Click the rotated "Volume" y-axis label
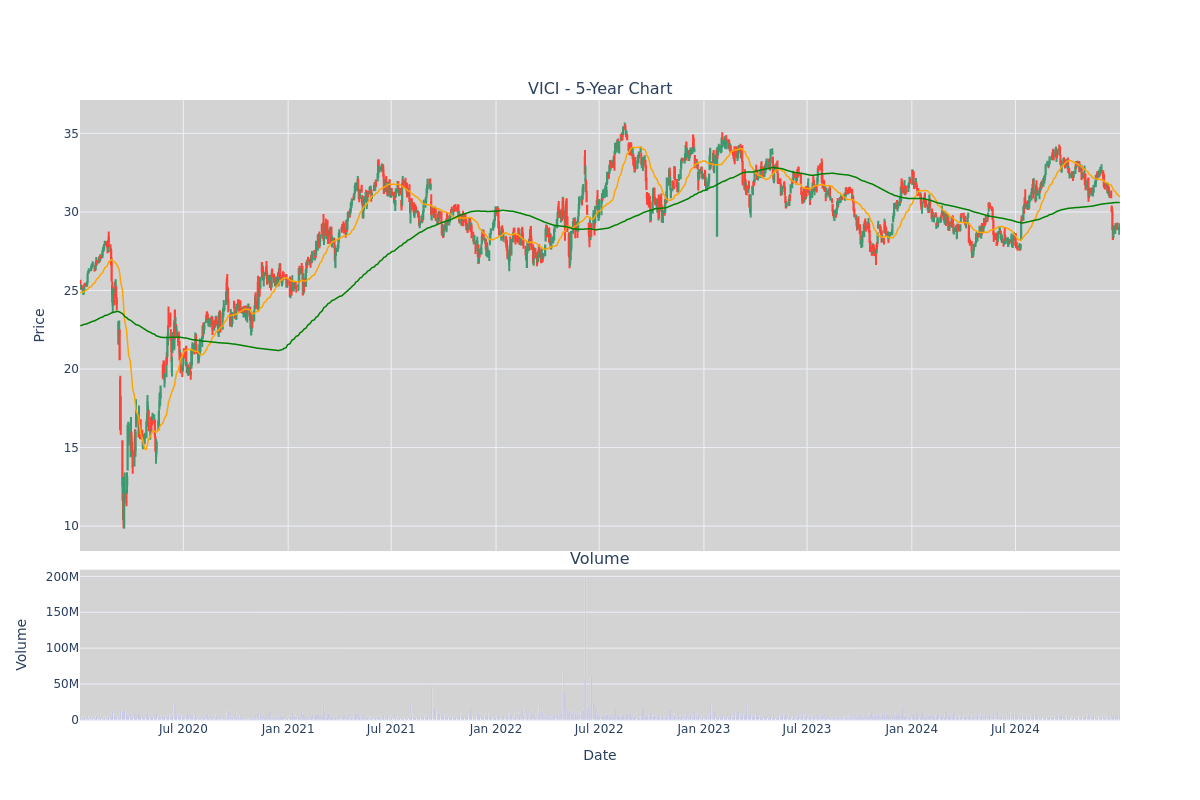The height and width of the screenshot is (800, 1200). tap(22, 644)
